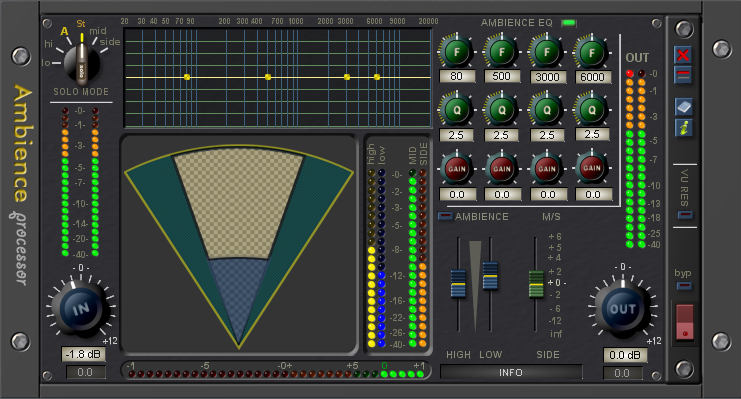741x399 pixels.
Task: Click the large IN gain knob
Action: 81,309
